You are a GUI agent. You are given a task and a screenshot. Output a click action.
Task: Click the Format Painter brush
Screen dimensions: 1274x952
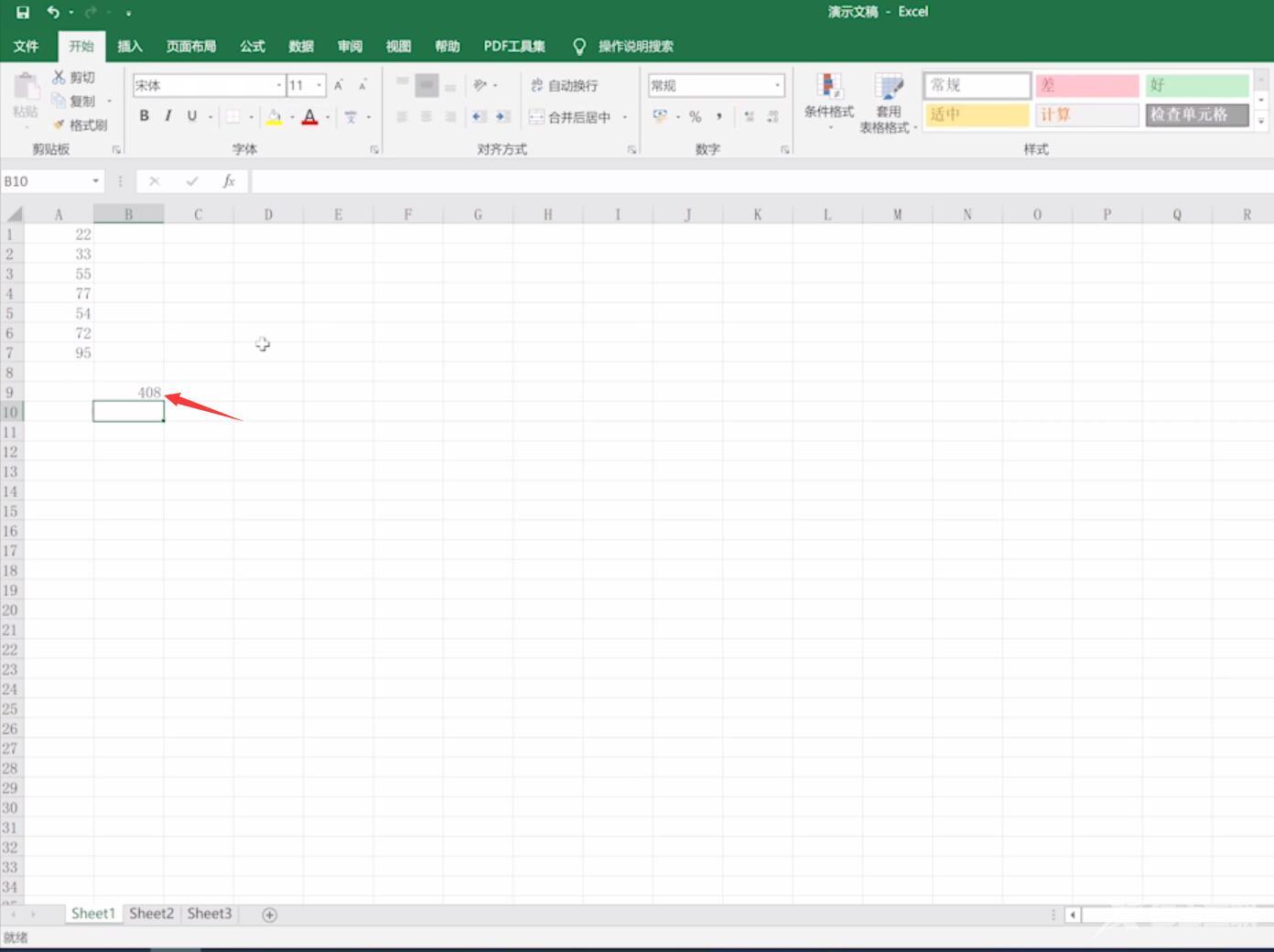(x=59, y=124)
